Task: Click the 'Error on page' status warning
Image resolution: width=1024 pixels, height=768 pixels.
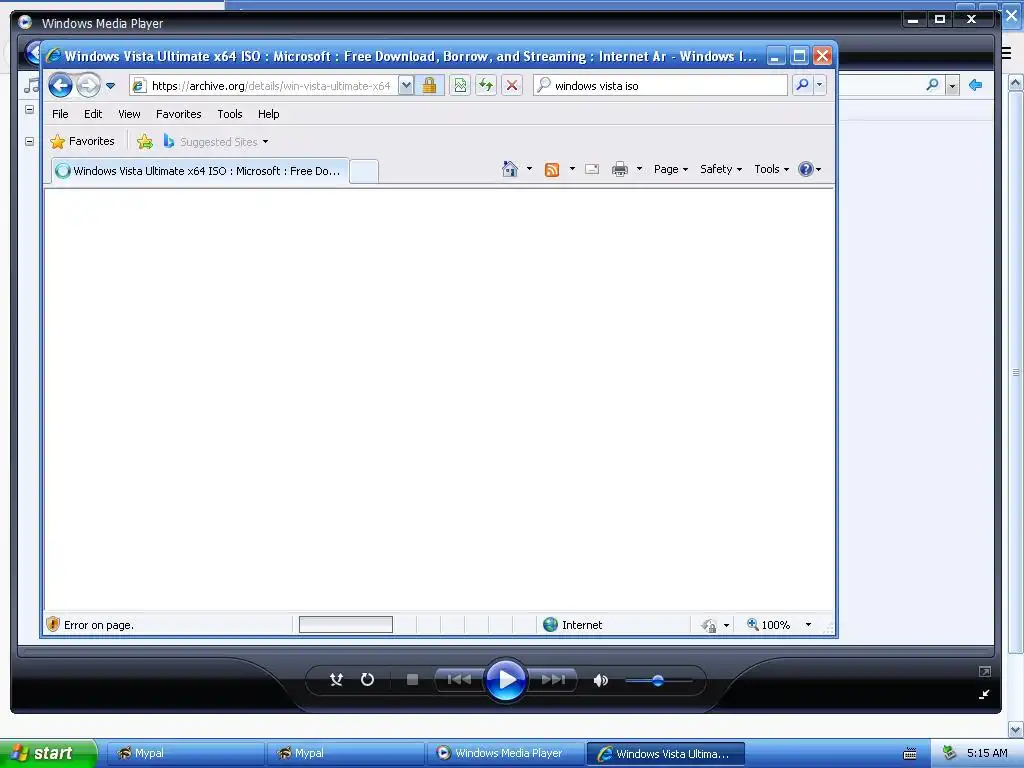Action: (x=90, y=625)
